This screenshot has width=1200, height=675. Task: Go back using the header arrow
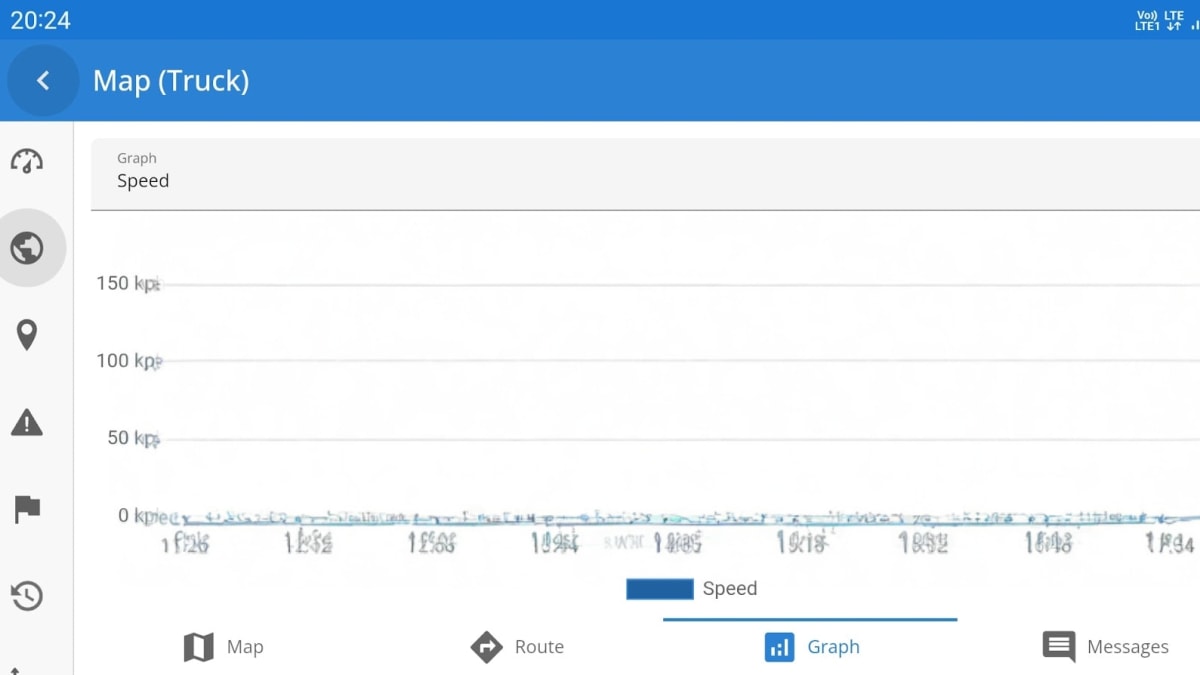pyautogui.click(x=43, y=81)
